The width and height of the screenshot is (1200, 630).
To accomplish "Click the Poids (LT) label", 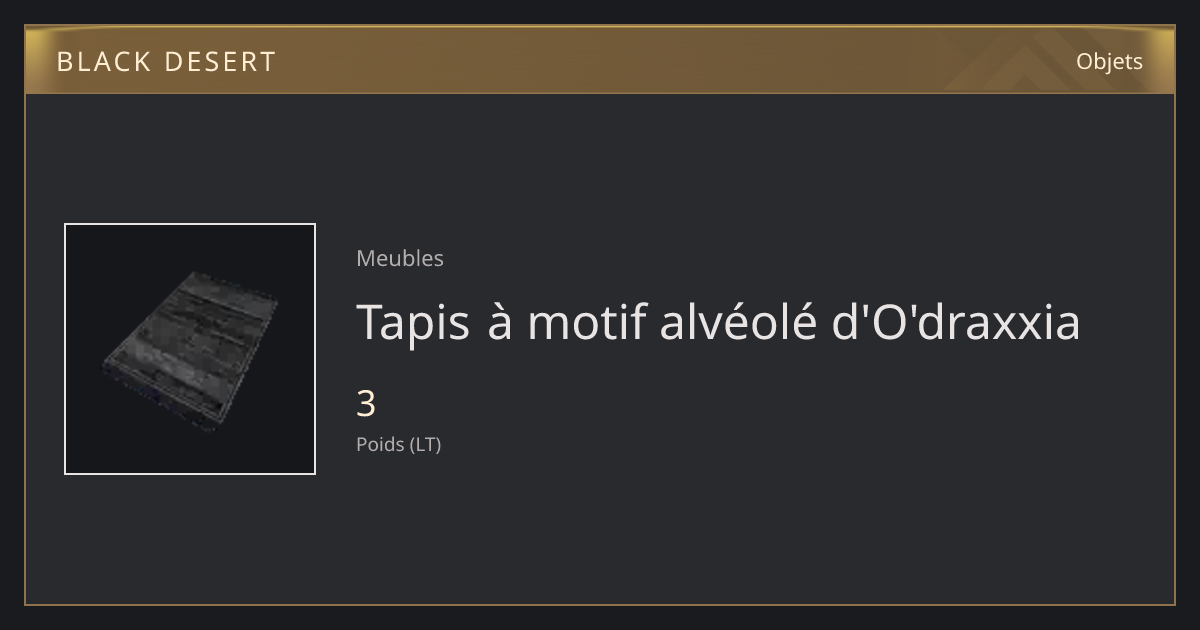I will click(x=398, y=444).
